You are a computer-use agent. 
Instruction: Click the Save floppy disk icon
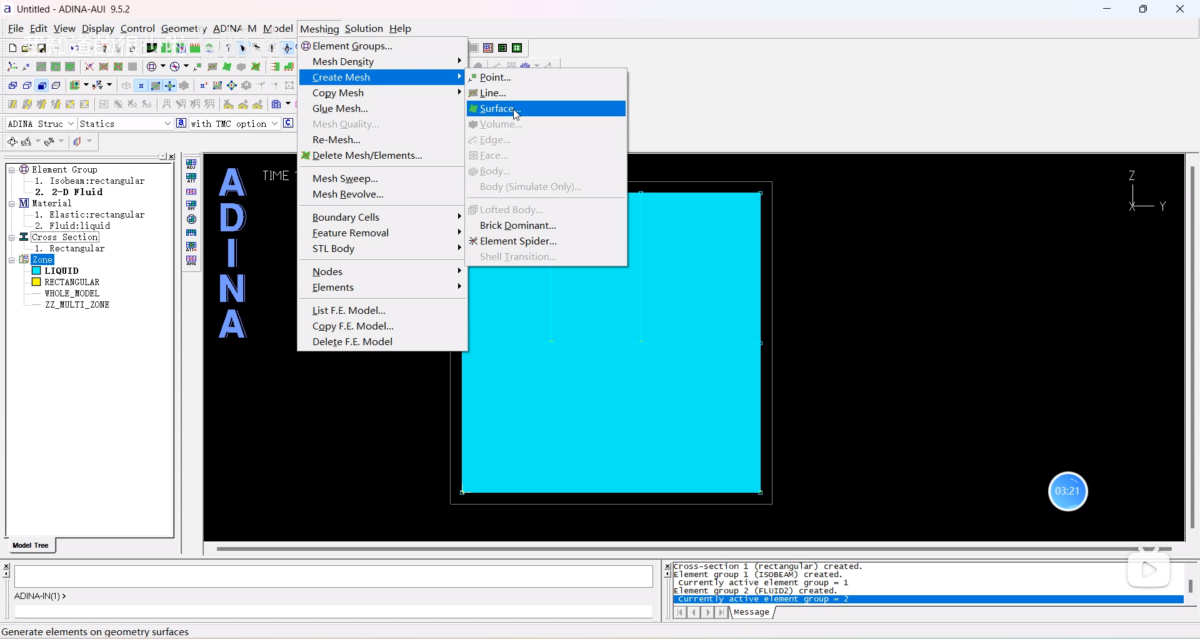tap(41, 48)
